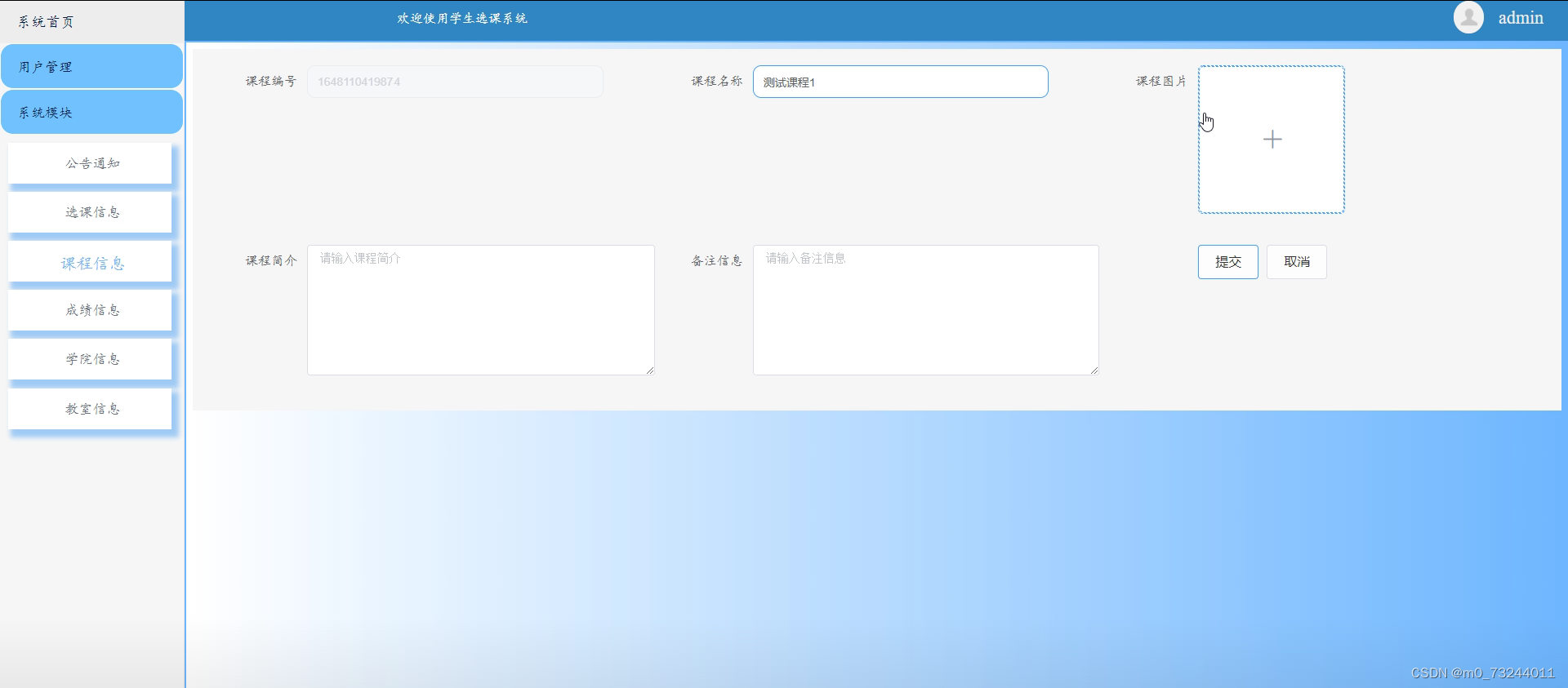1568x688 pixels.
Task: Open the 成绩信息 menu item
Action: click(90, 310)
